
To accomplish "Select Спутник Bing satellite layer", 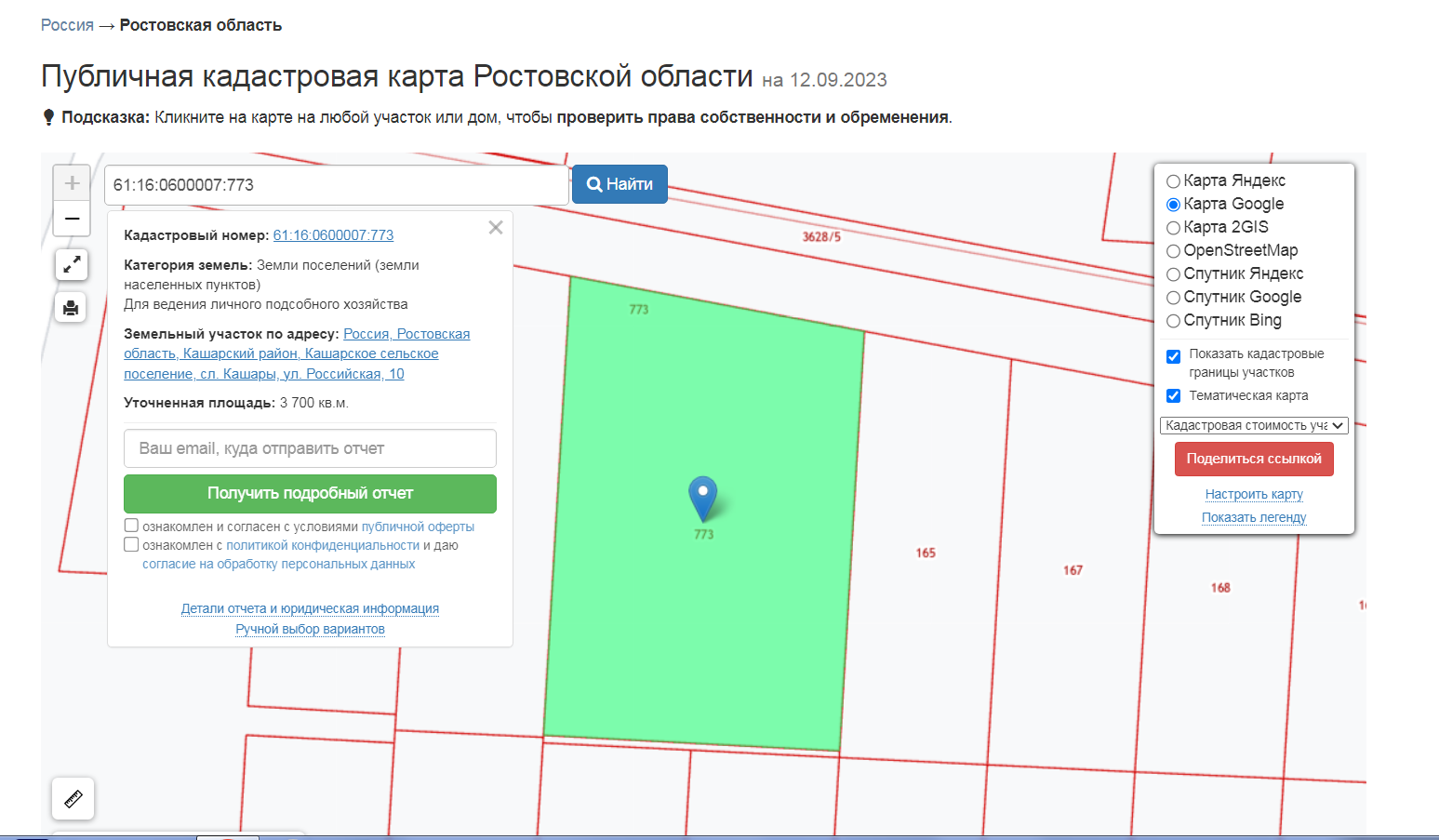I will click(1174, 321).
